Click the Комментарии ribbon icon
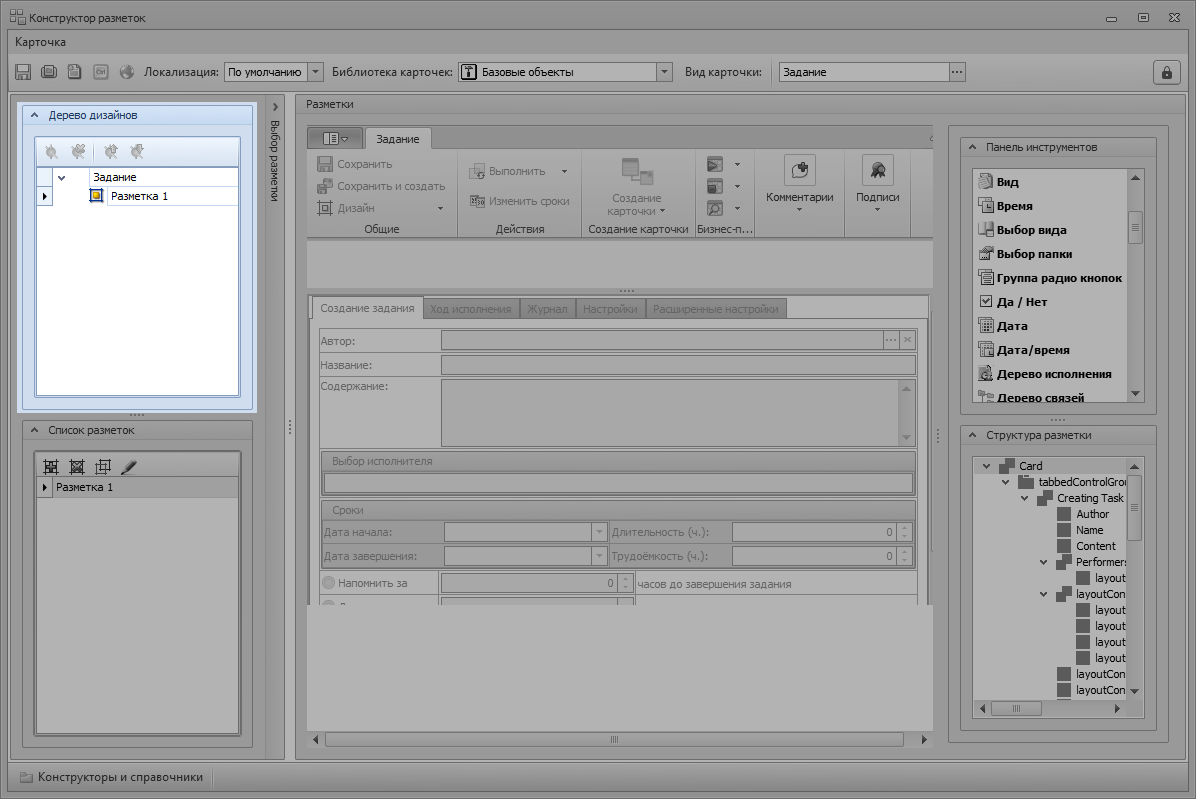This screenshot has height=799, width=1196. 799,169
